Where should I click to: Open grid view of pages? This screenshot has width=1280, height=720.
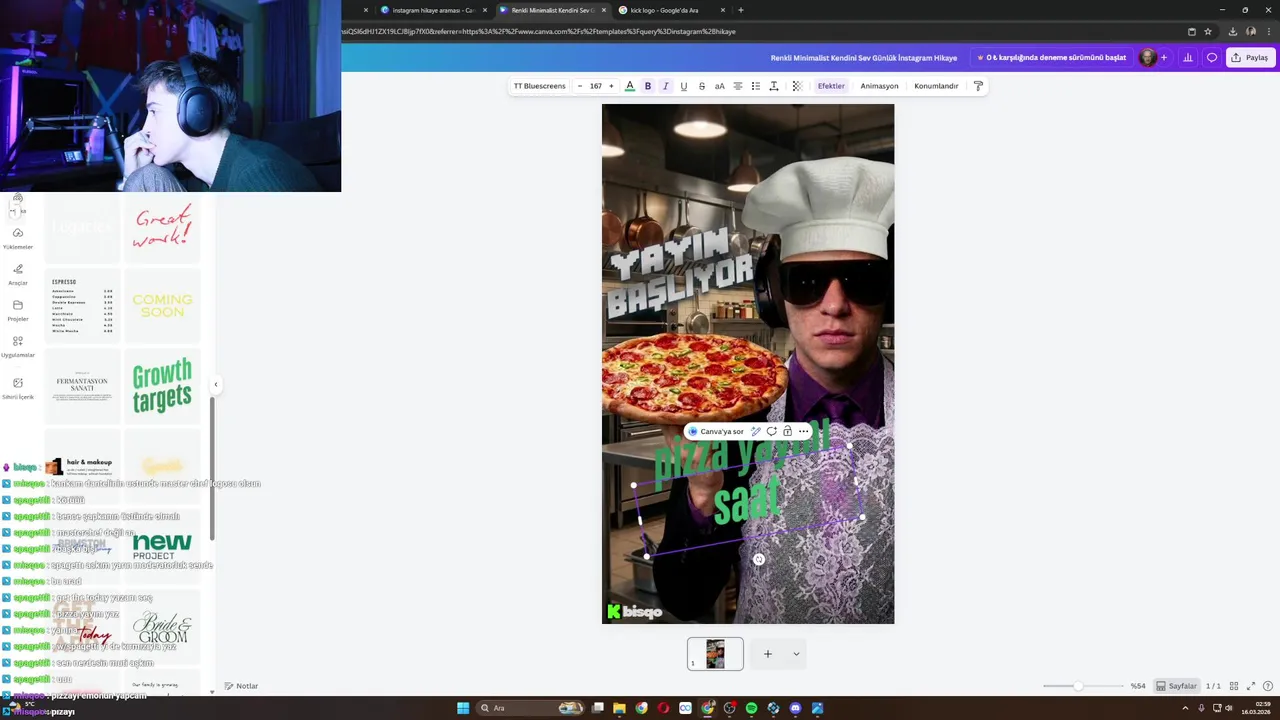(x=1234, y=686)
